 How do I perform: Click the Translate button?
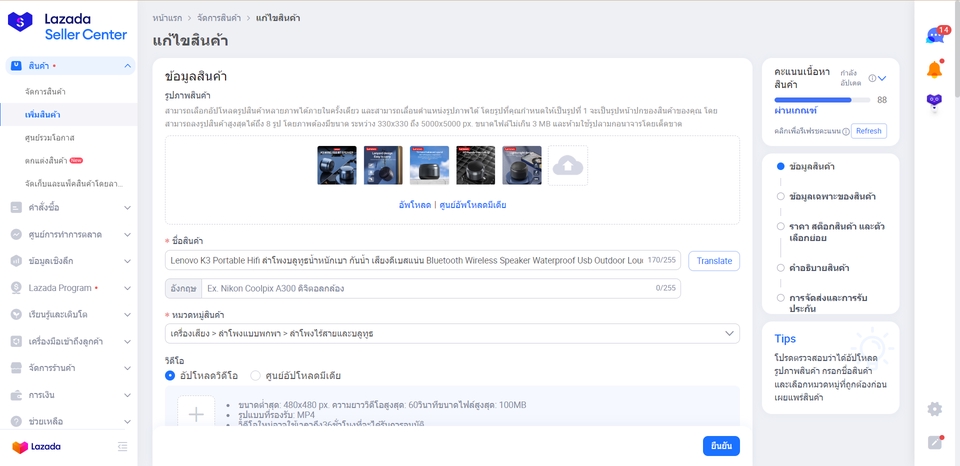(x=714, y=261)
